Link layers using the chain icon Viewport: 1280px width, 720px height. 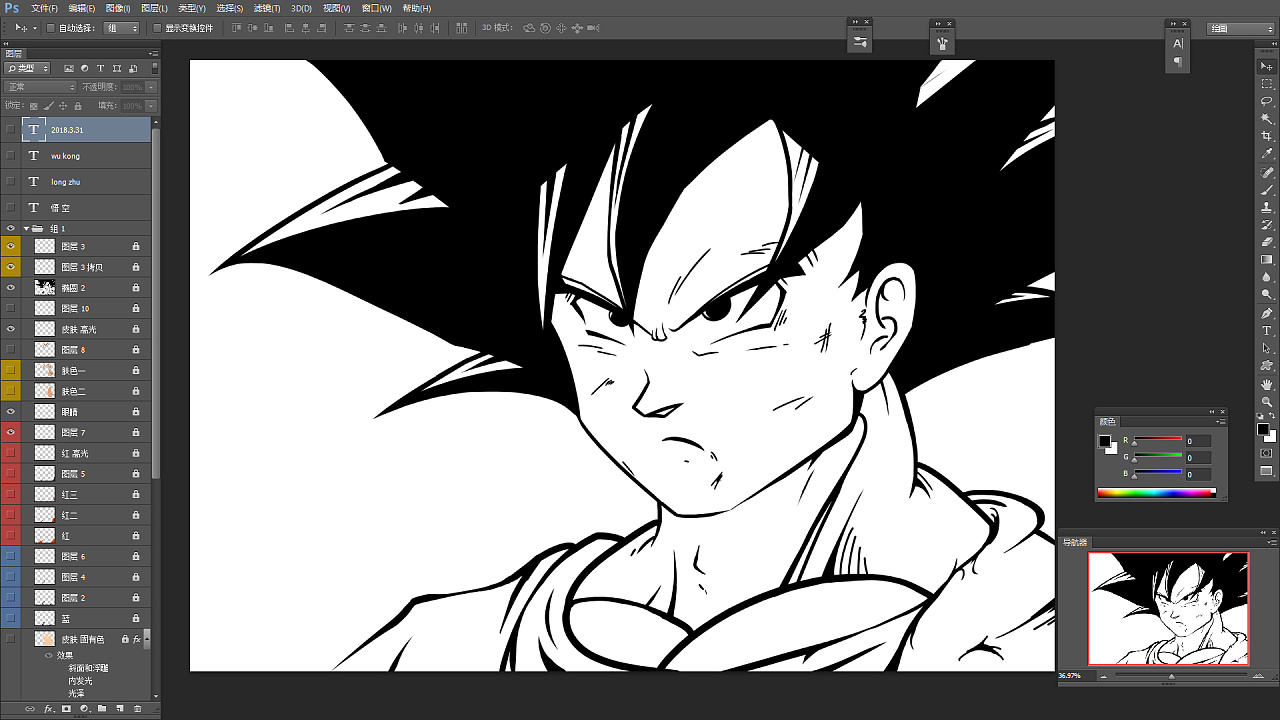(30, 709)
